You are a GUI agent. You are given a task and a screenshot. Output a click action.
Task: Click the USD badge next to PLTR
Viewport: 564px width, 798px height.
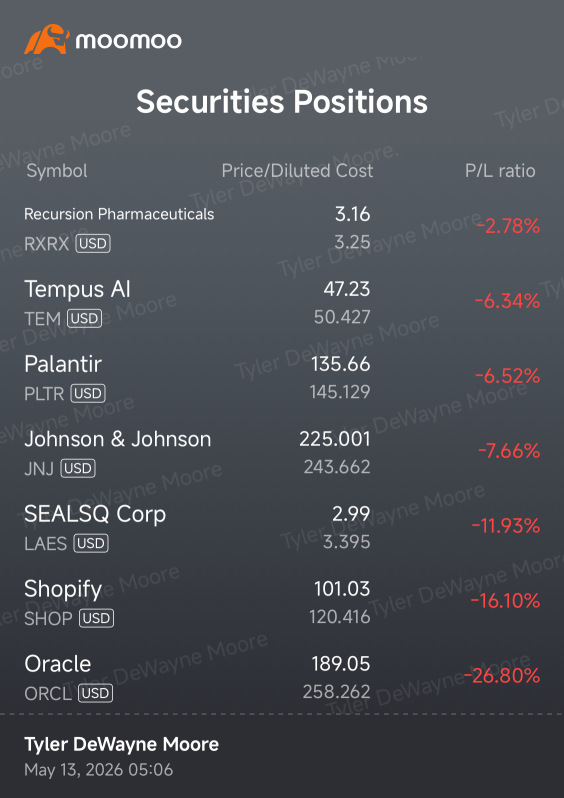88,393
